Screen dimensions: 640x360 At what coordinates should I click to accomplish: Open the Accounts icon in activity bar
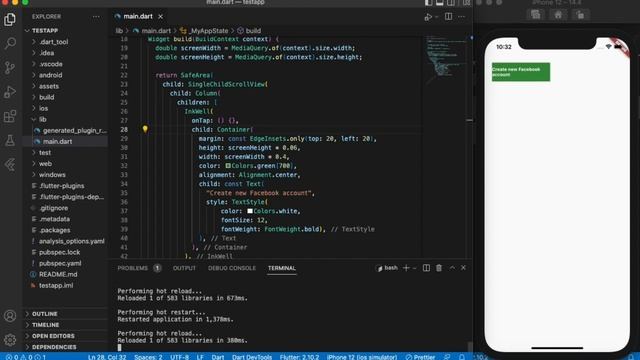click(10, 316)
